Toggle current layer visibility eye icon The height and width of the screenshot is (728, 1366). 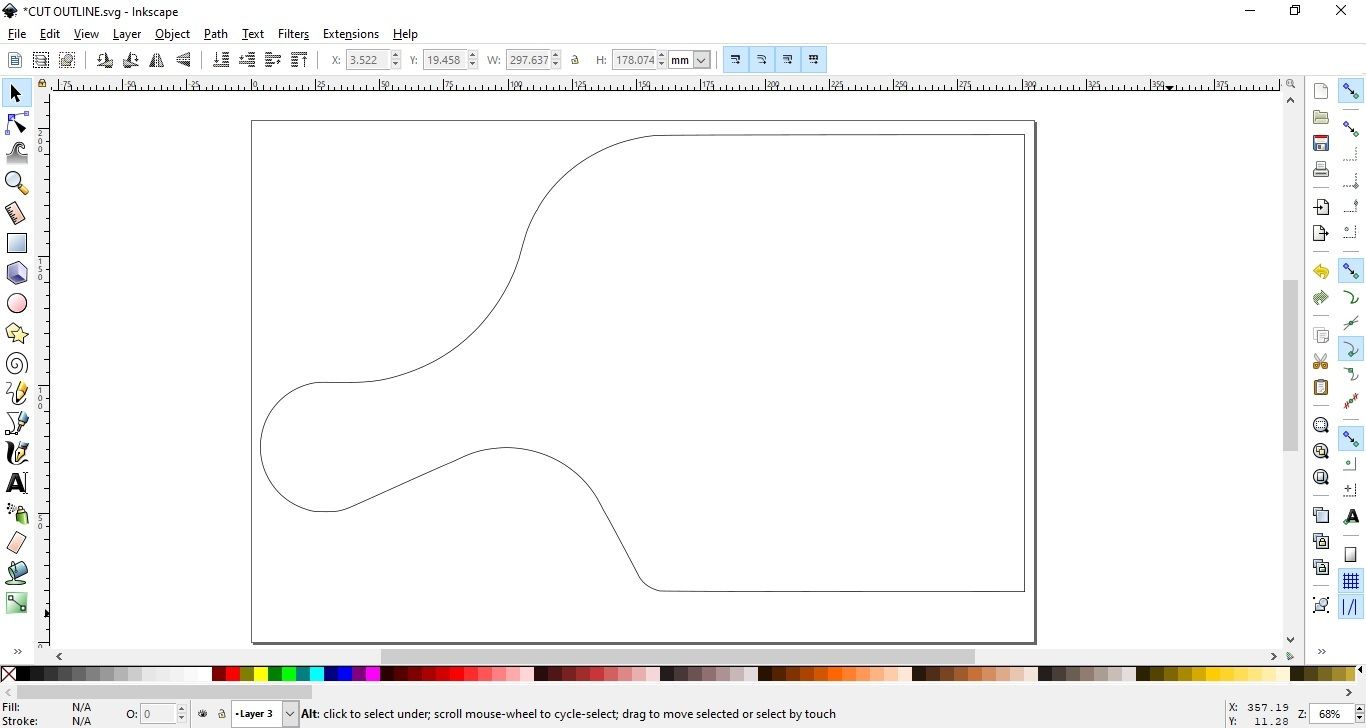[203, 714]
